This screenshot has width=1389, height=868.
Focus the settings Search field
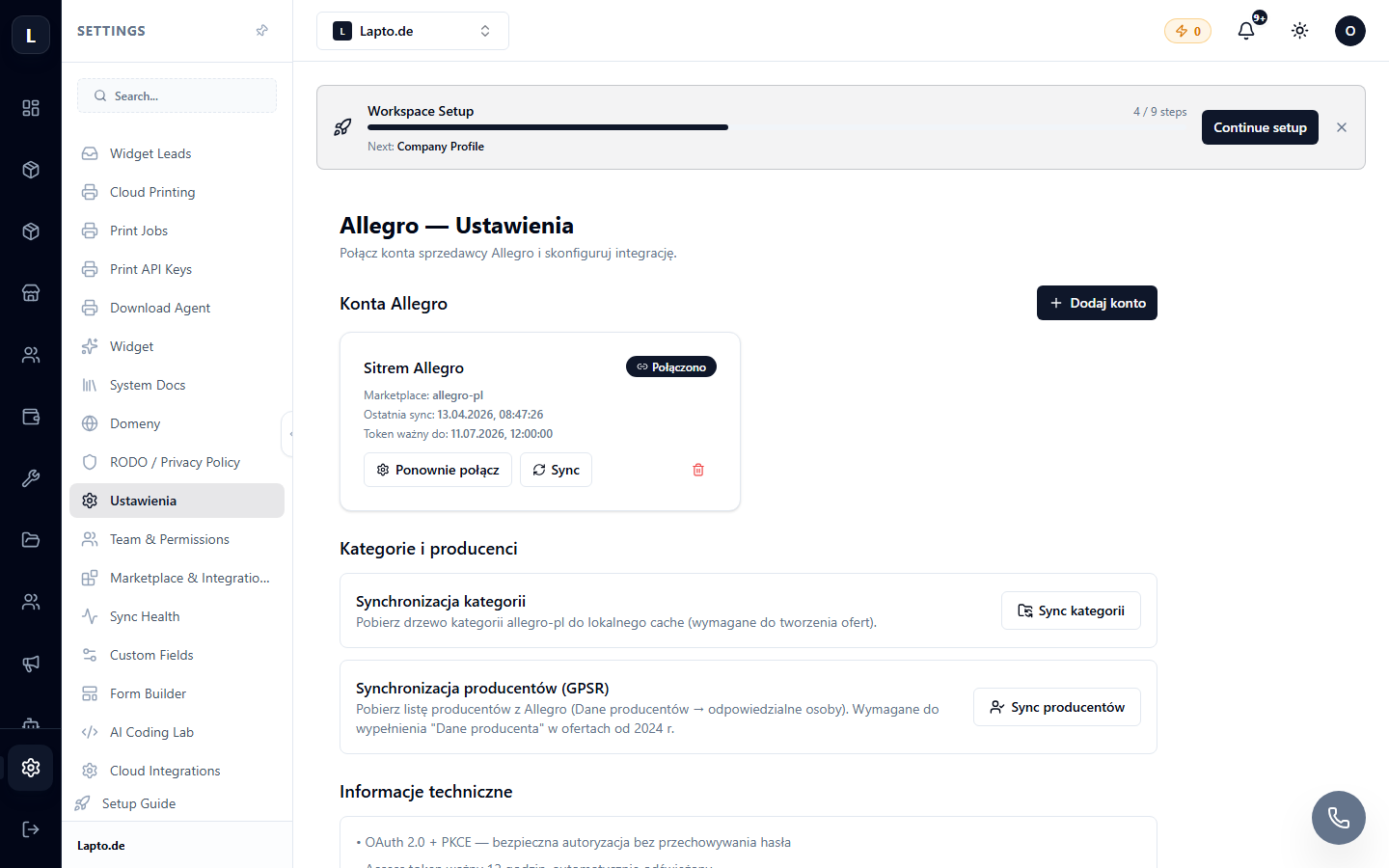click(x=177, y=95)
